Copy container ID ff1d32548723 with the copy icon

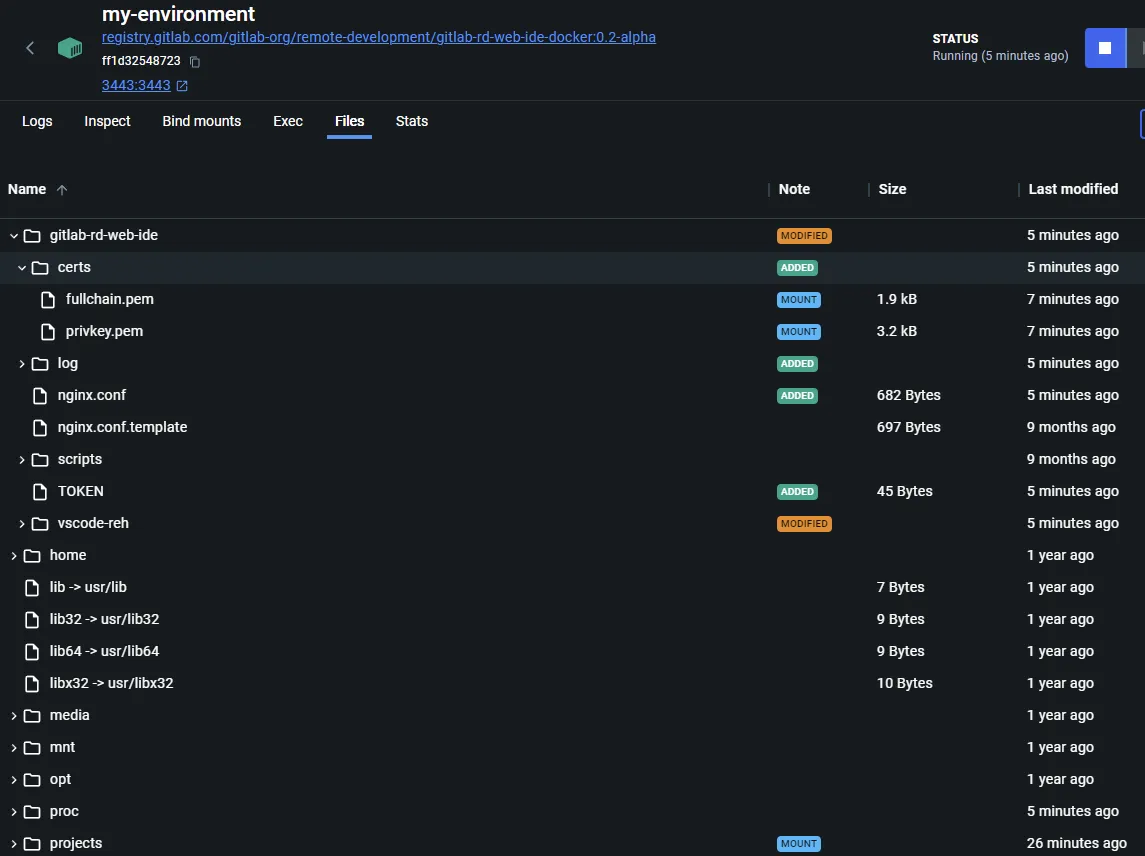tap(195, 61)
